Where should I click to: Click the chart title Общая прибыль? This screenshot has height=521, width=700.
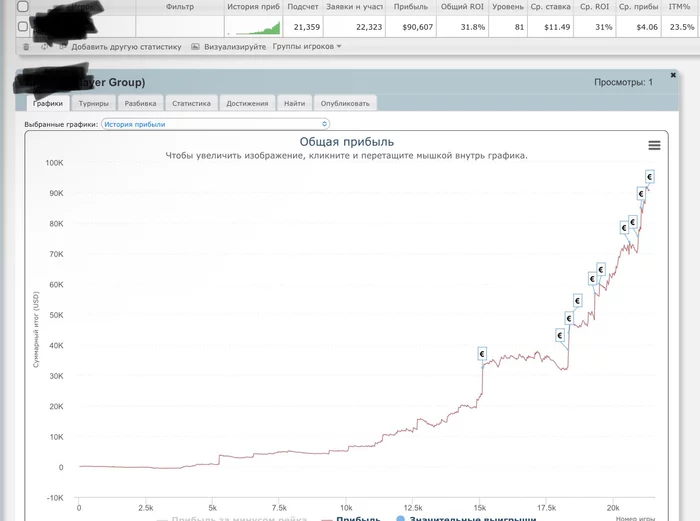point(346,142)
